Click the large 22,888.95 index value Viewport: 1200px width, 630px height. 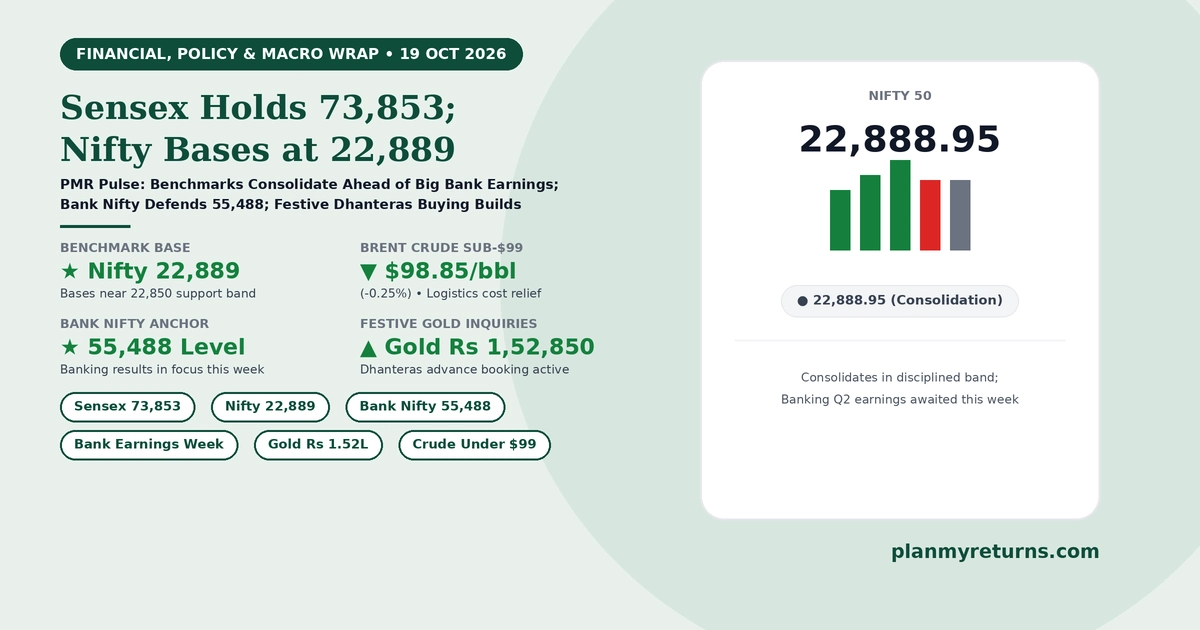[x=900, y=139]
